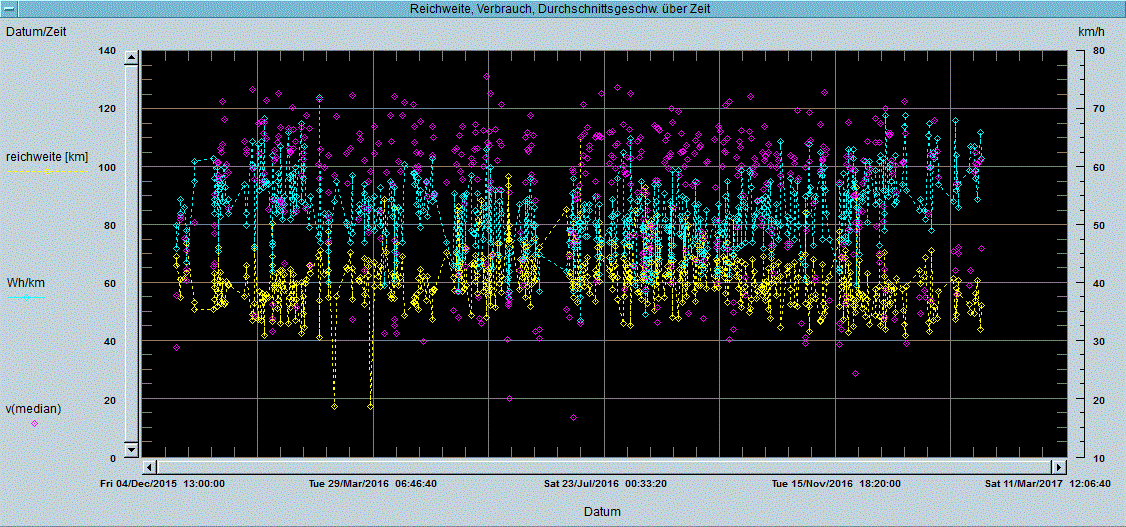Click the 'Datum/Zeit' label at top left
This screenshot has height=527, width=1126.
click(x=38, y=31)
